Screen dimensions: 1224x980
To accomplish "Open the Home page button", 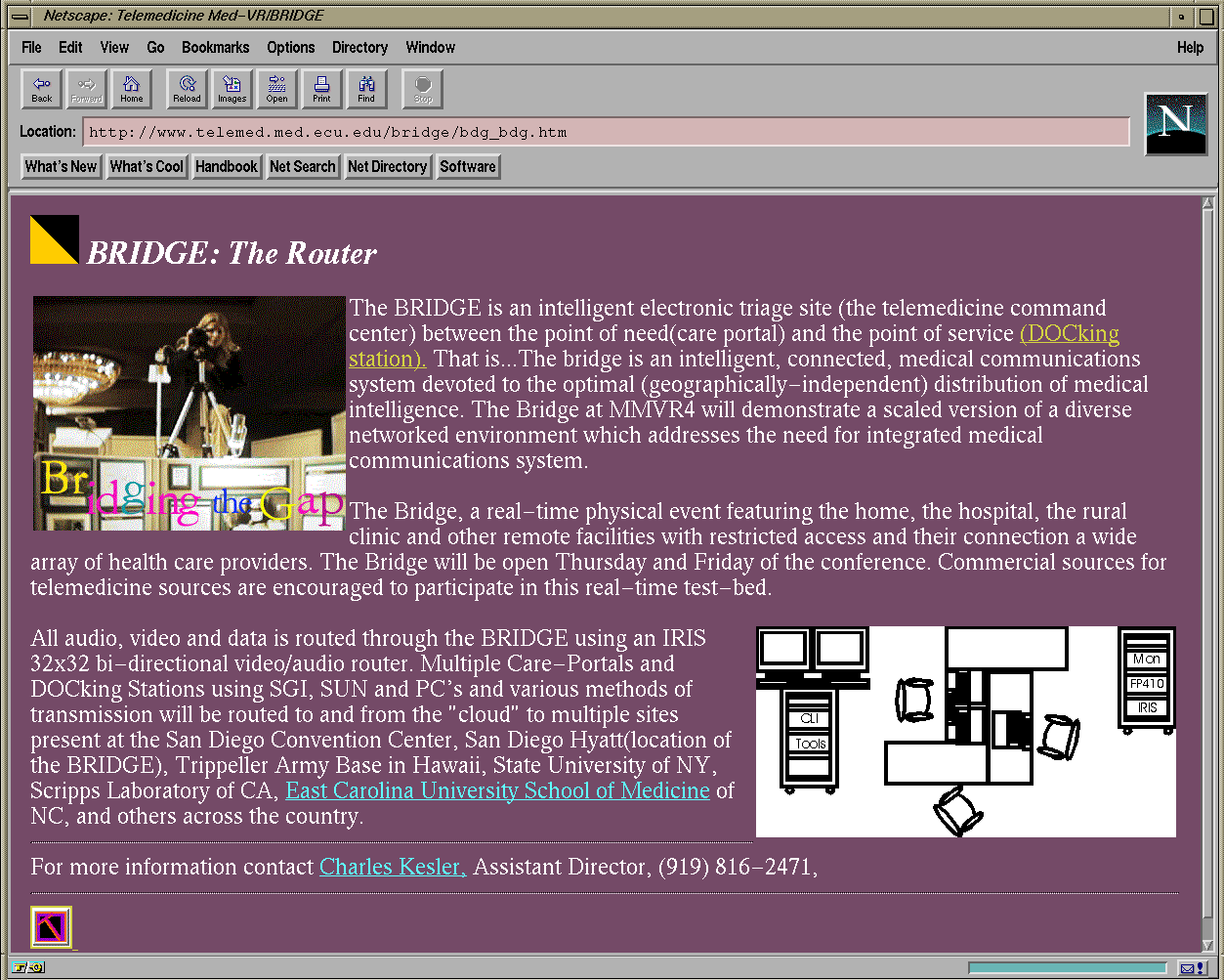I will click(x=132, y=89).
